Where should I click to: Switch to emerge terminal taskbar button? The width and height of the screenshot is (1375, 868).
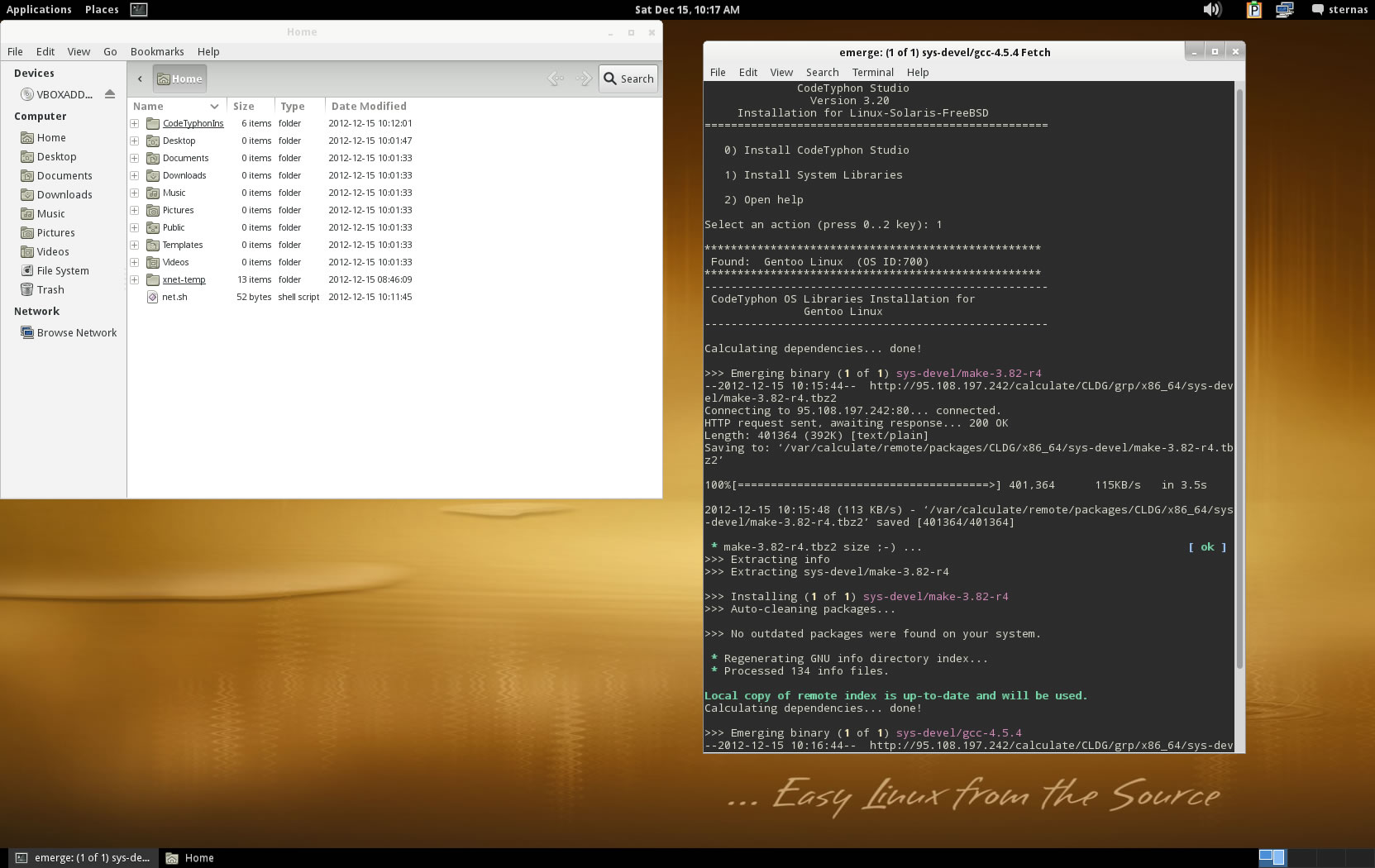[x=83, y=858]
